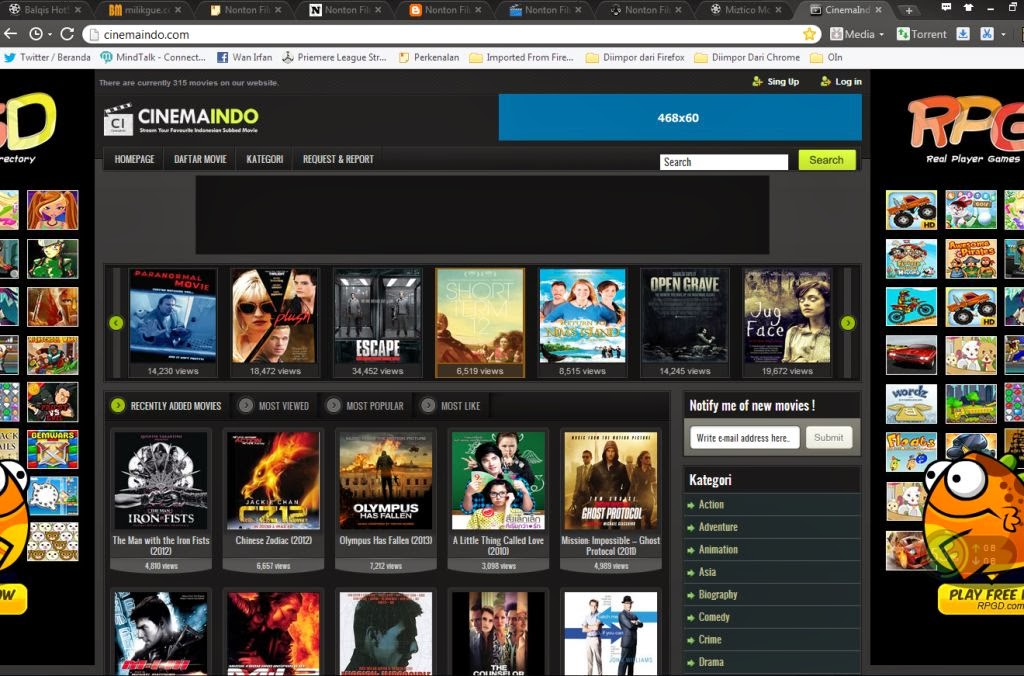Open Twitter / Beranda bookmark
This screenshot has height=676, width=1024.
click(x=47, y=57)
